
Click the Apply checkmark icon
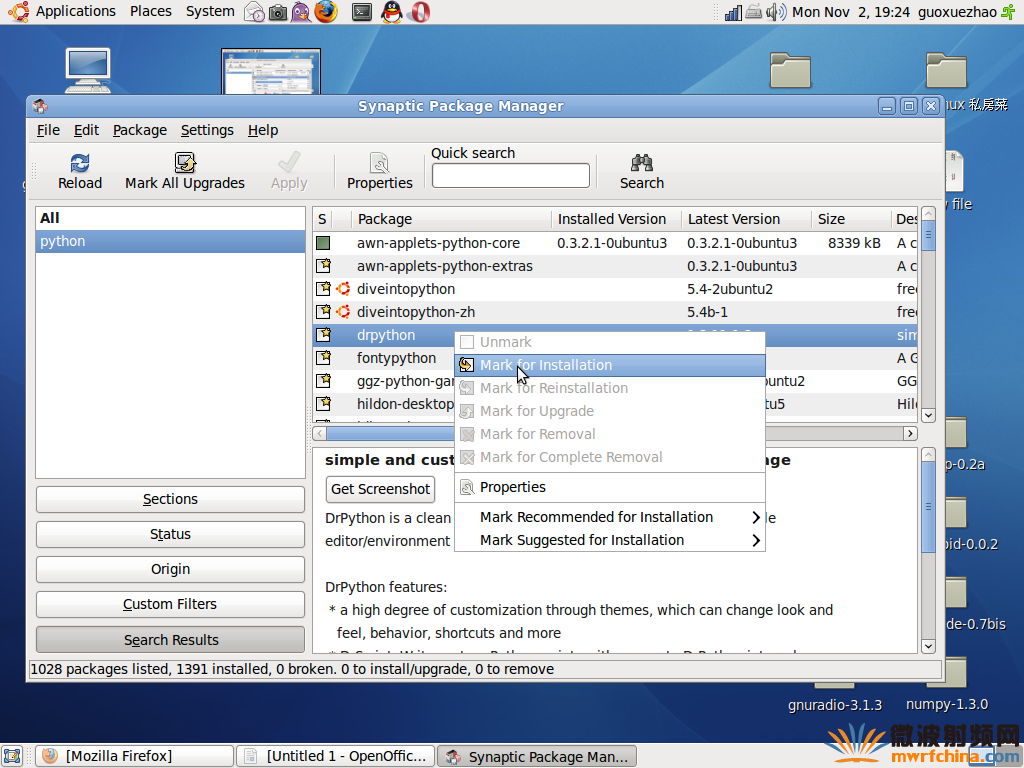click(289, 163)
